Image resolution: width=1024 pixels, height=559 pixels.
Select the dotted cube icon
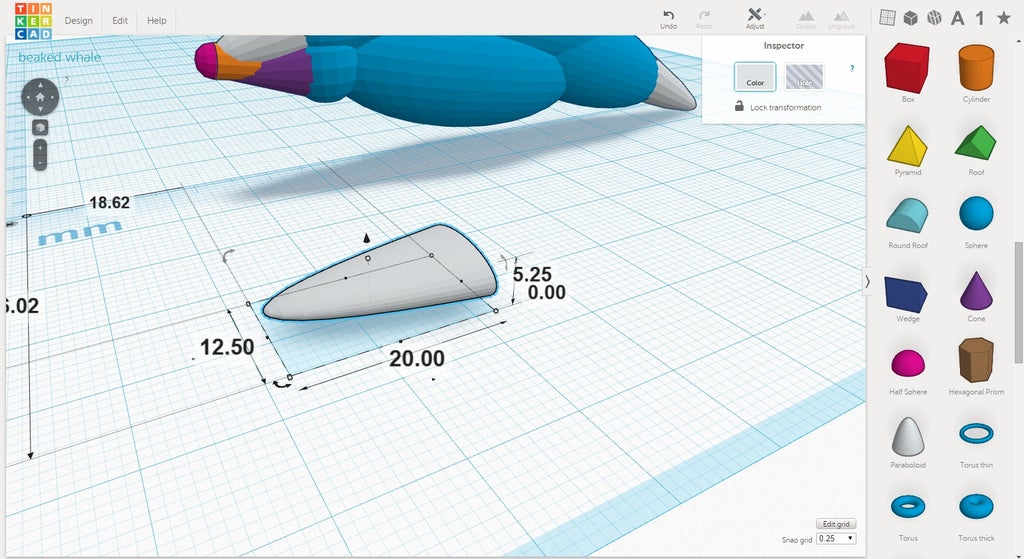click(x=934, y=18)
